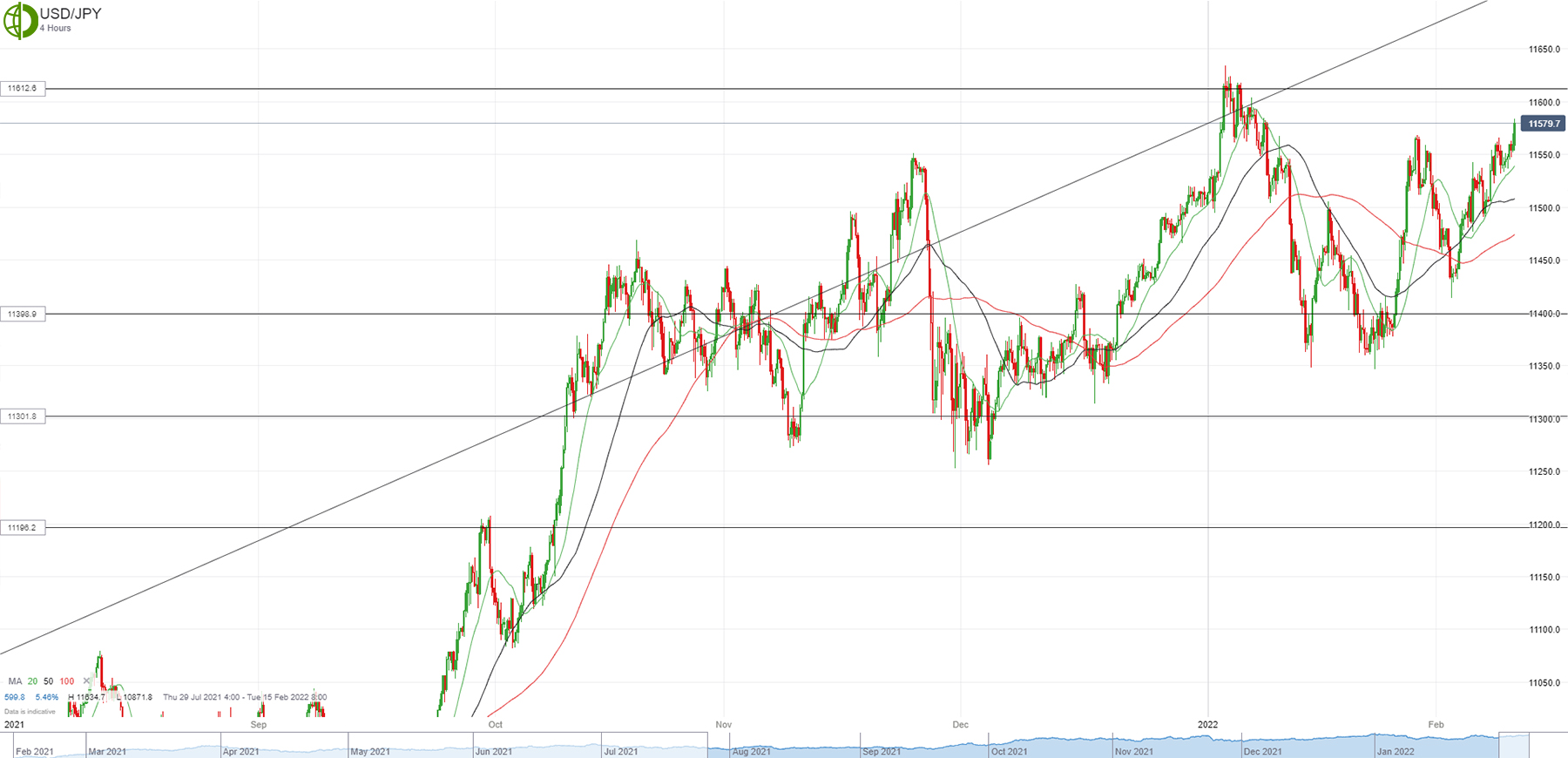Screen dimensions: 1568x758
Task: Jump navigator to Oct 2021
Action: coord(1009,751)
